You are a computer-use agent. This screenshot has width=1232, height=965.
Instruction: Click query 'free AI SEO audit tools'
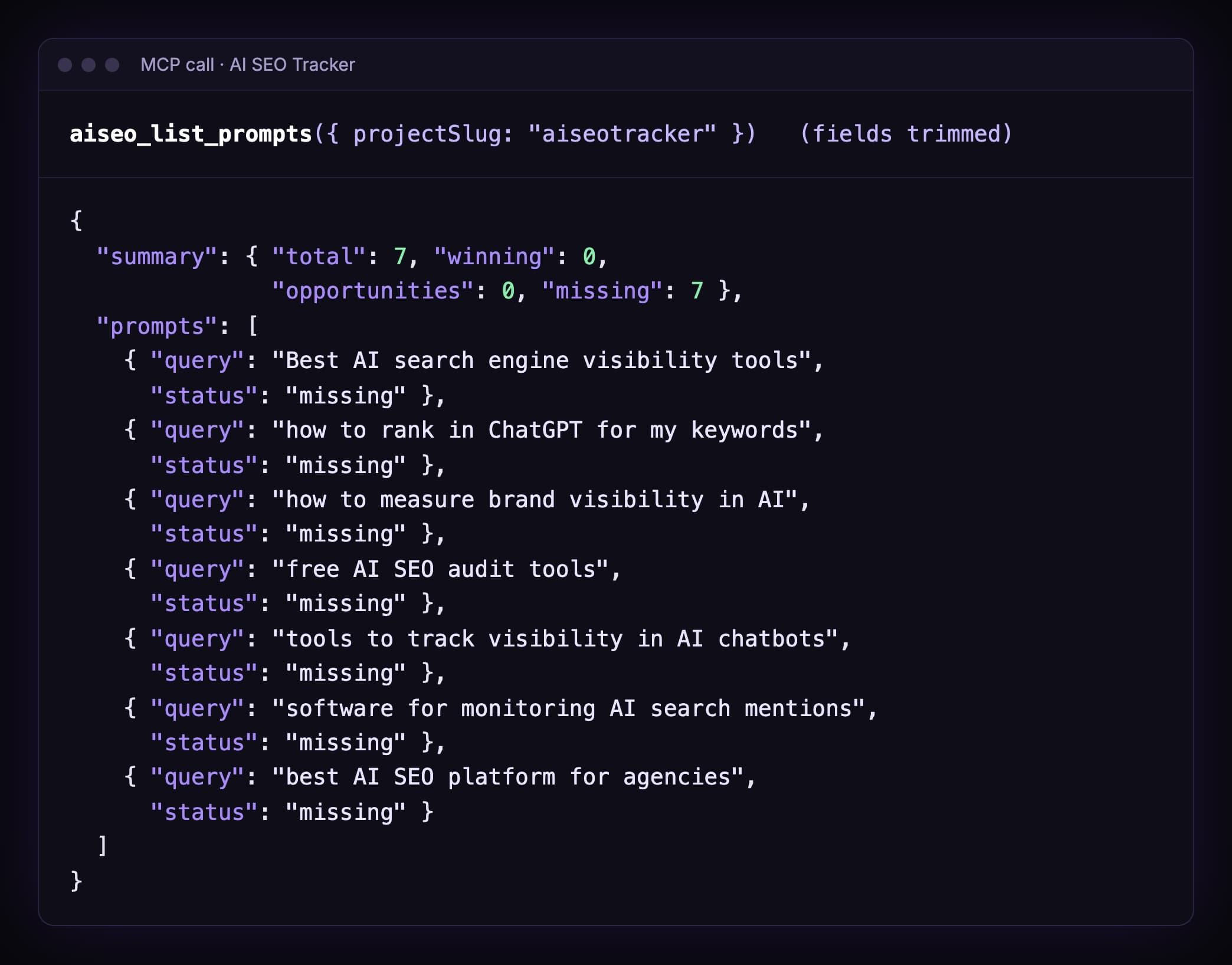(x=440, y=570)
